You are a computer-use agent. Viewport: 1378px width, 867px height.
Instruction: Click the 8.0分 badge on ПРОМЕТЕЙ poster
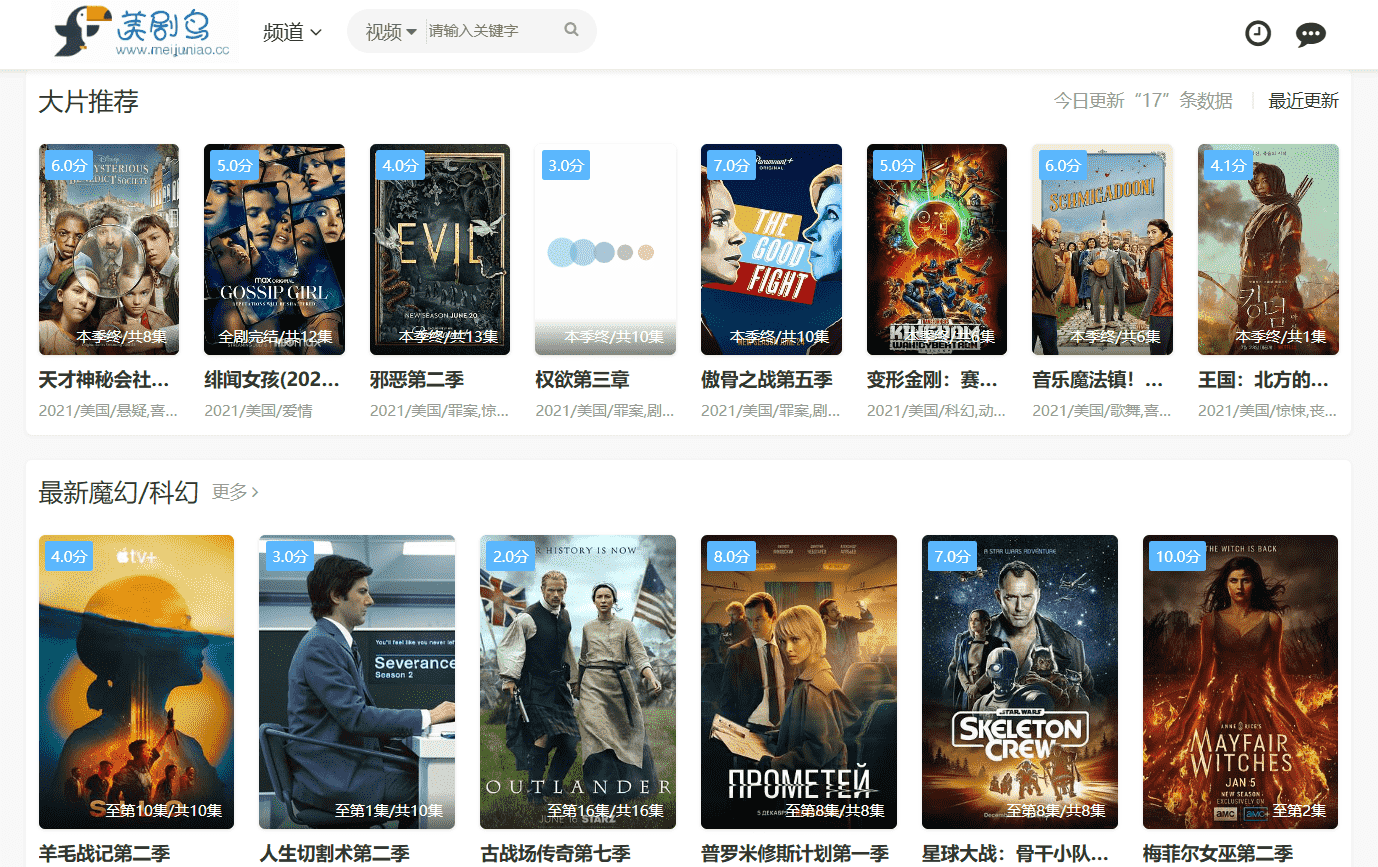(x=731, y=556)
